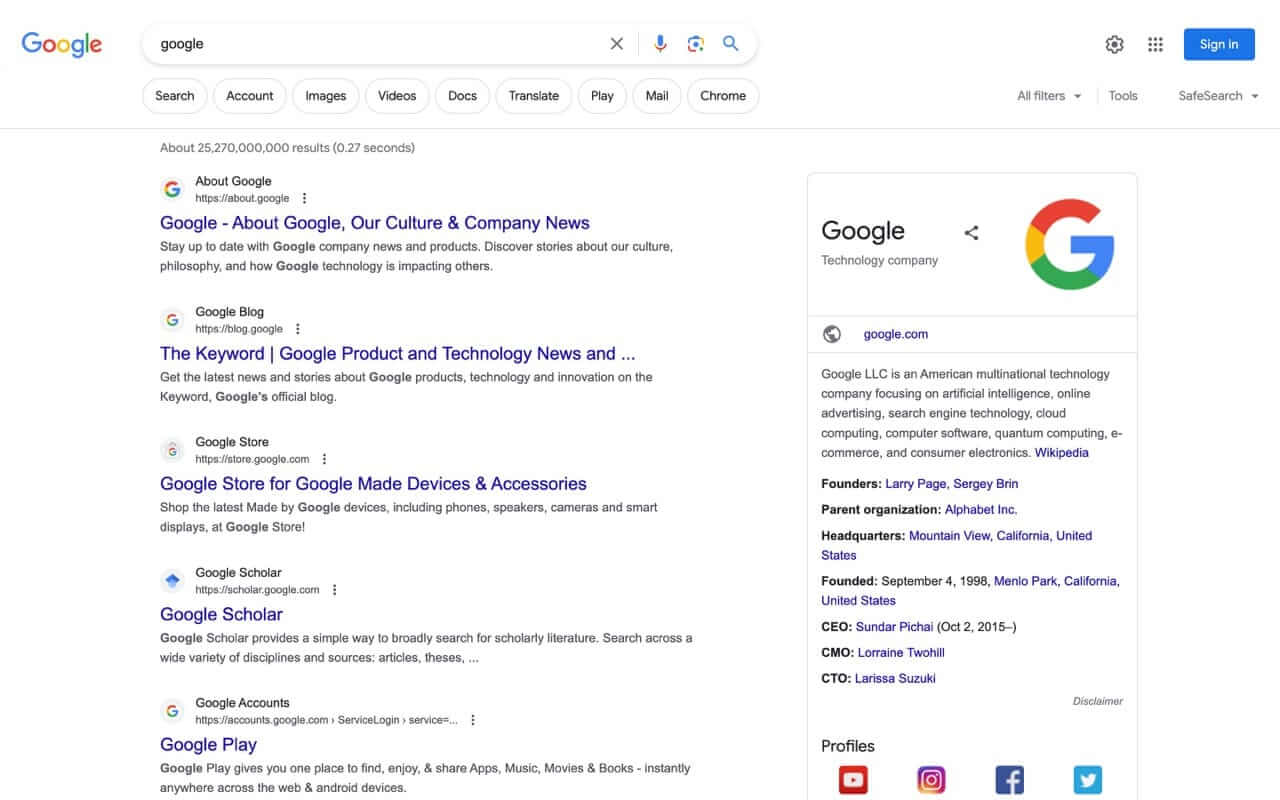
Task: Click the Disclaimer link
Action: [1098, 701]
